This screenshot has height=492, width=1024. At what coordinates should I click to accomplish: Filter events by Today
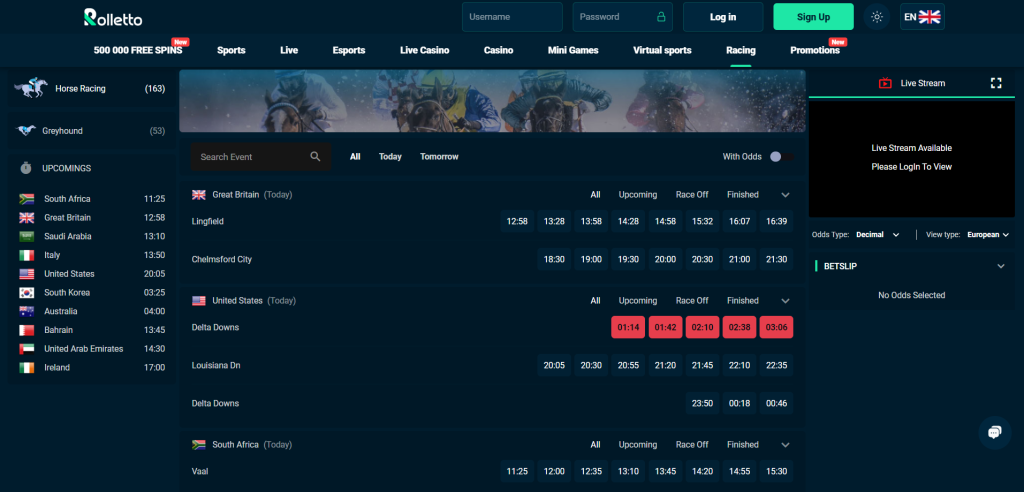(x=390, y=157)
